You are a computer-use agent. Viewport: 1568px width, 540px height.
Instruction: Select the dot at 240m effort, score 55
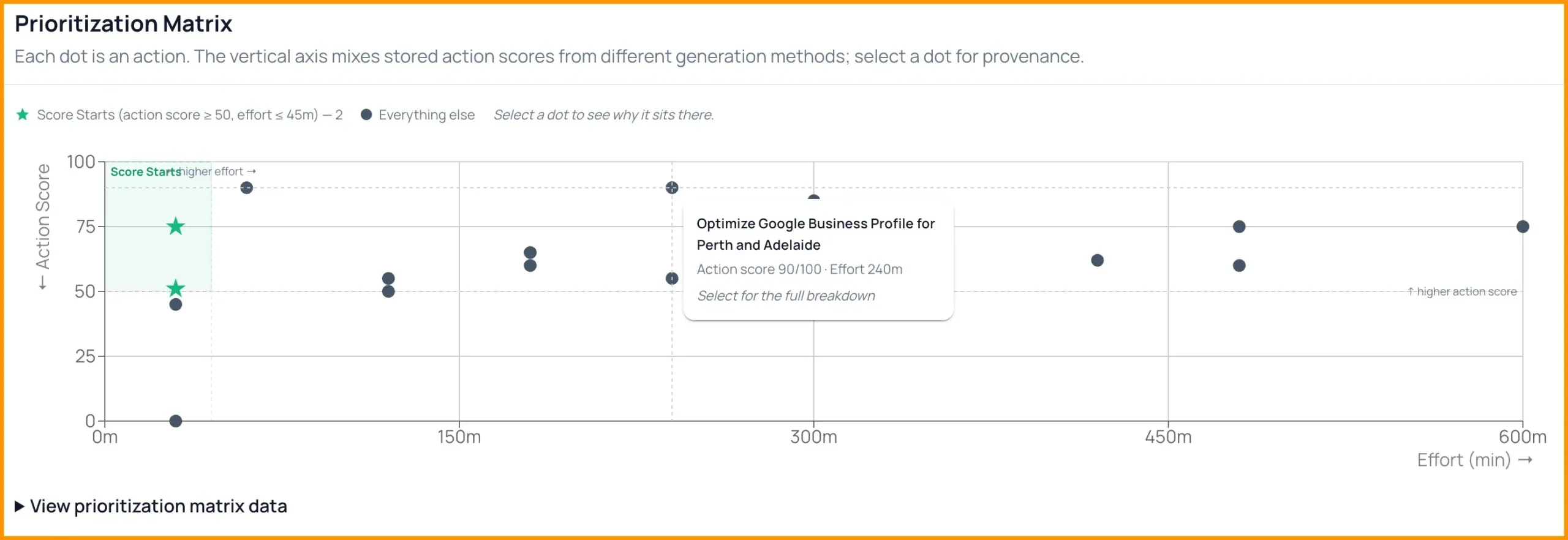point(672,279)
